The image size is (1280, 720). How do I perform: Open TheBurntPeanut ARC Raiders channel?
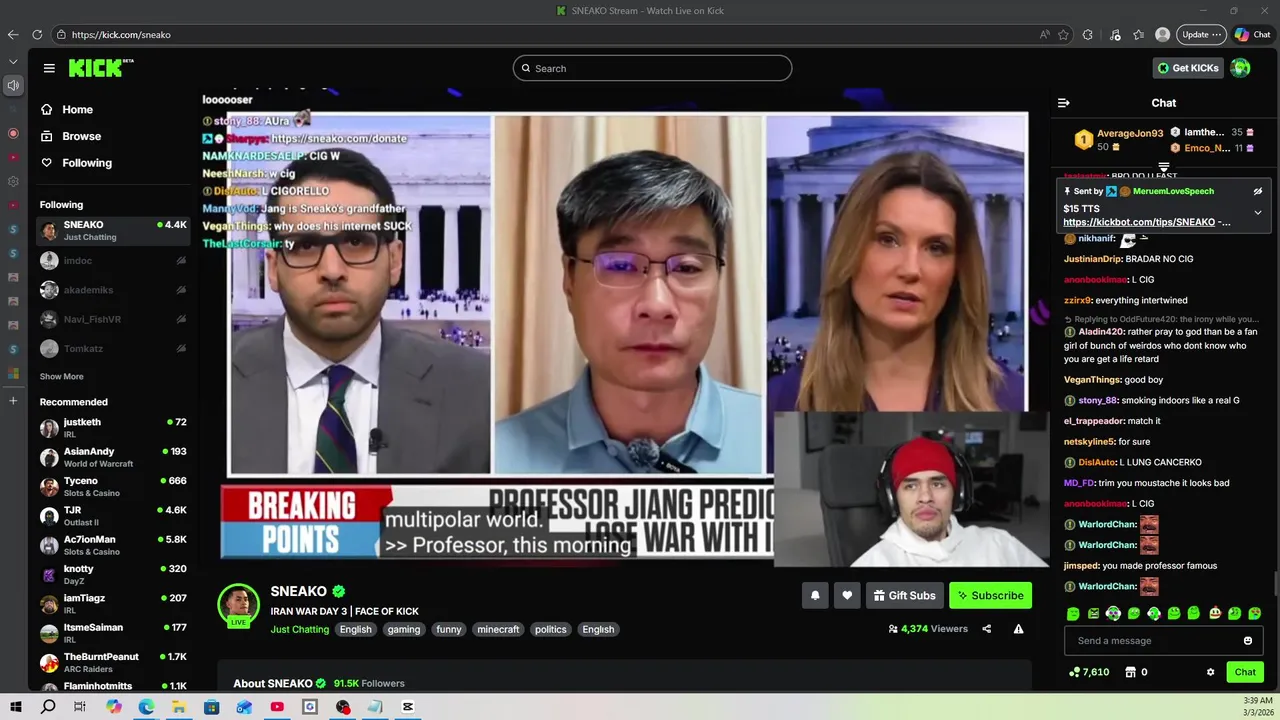click(x=113, y=662)
